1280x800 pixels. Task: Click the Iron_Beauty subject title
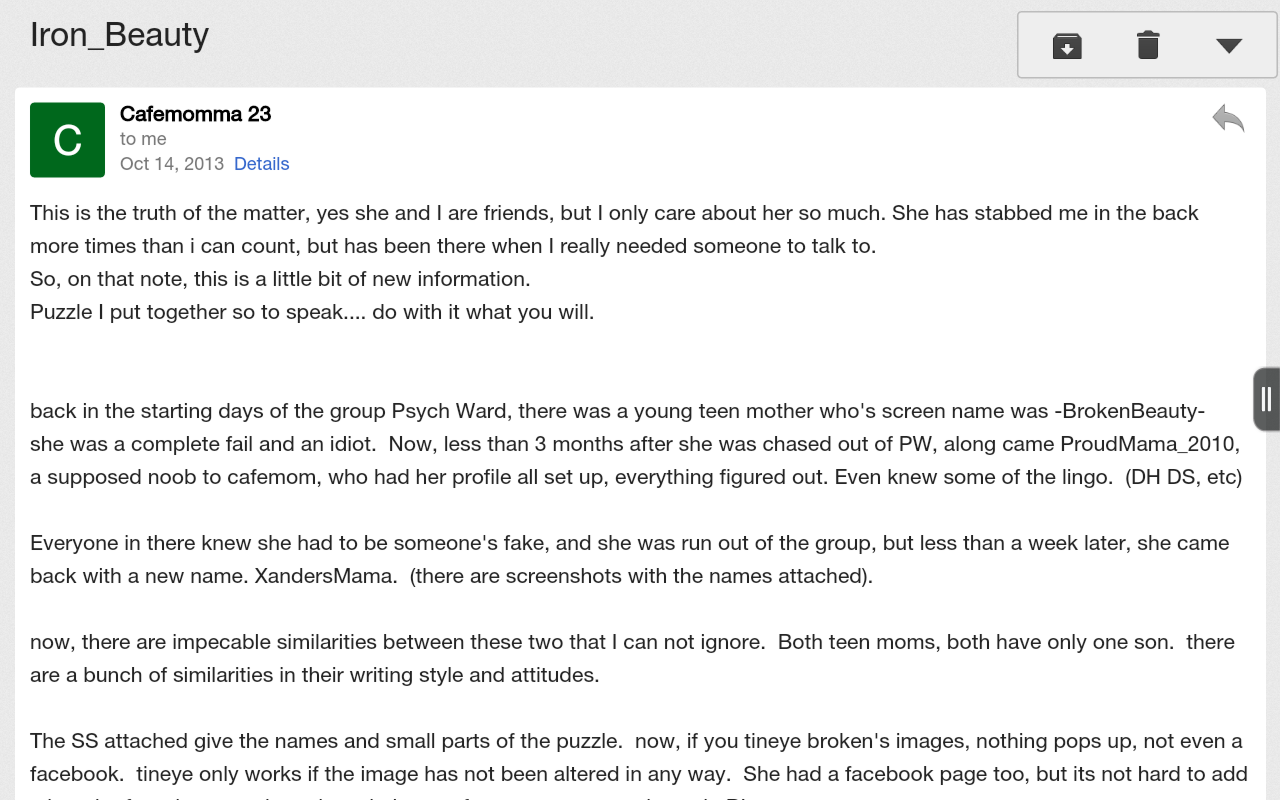119,34
